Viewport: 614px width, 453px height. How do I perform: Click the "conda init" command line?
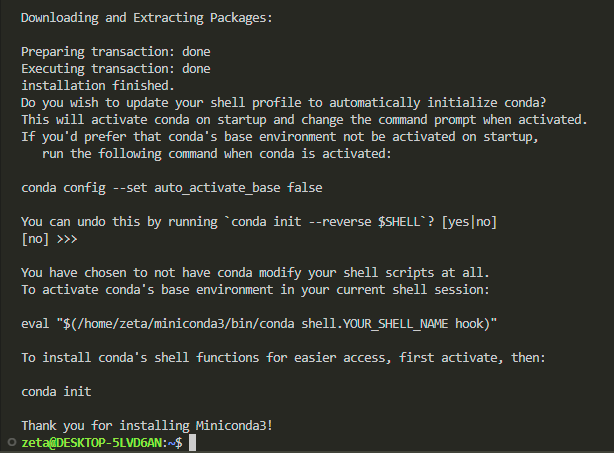58,391
